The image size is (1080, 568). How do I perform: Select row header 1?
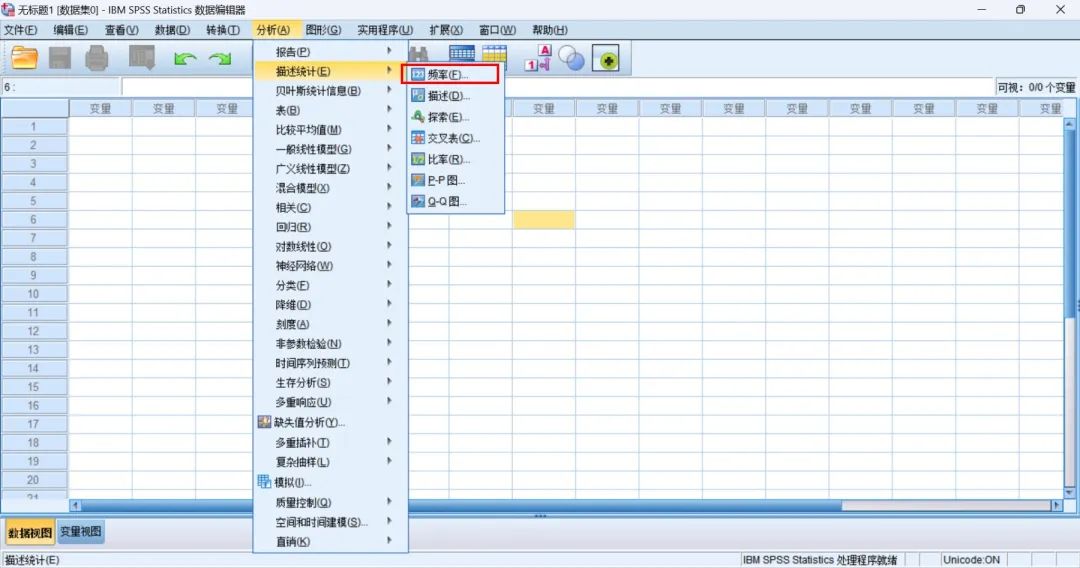pyautogui.click(x=34, y=127)
